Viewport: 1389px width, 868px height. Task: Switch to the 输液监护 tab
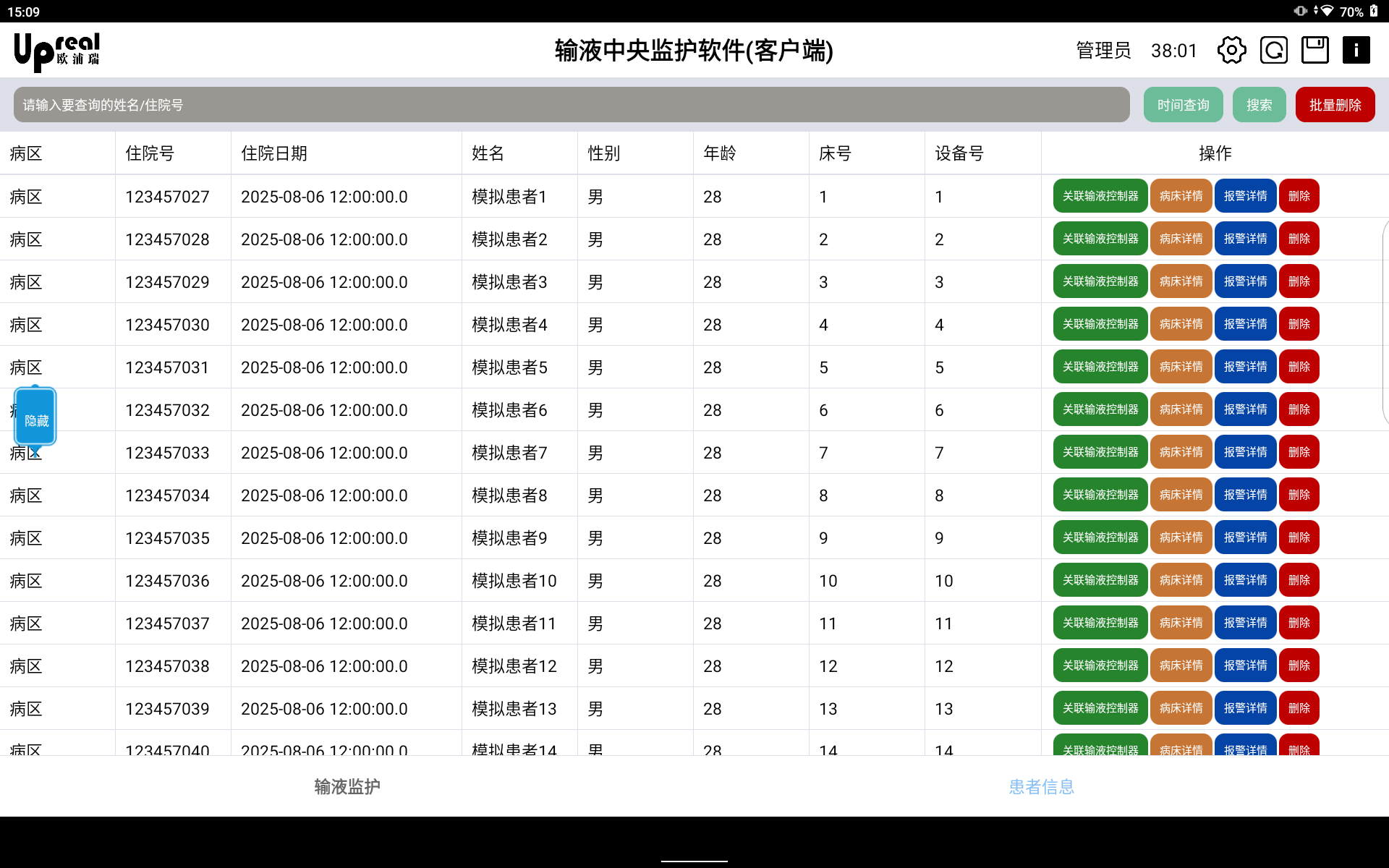pyautogui.click(x=347, y=786)
